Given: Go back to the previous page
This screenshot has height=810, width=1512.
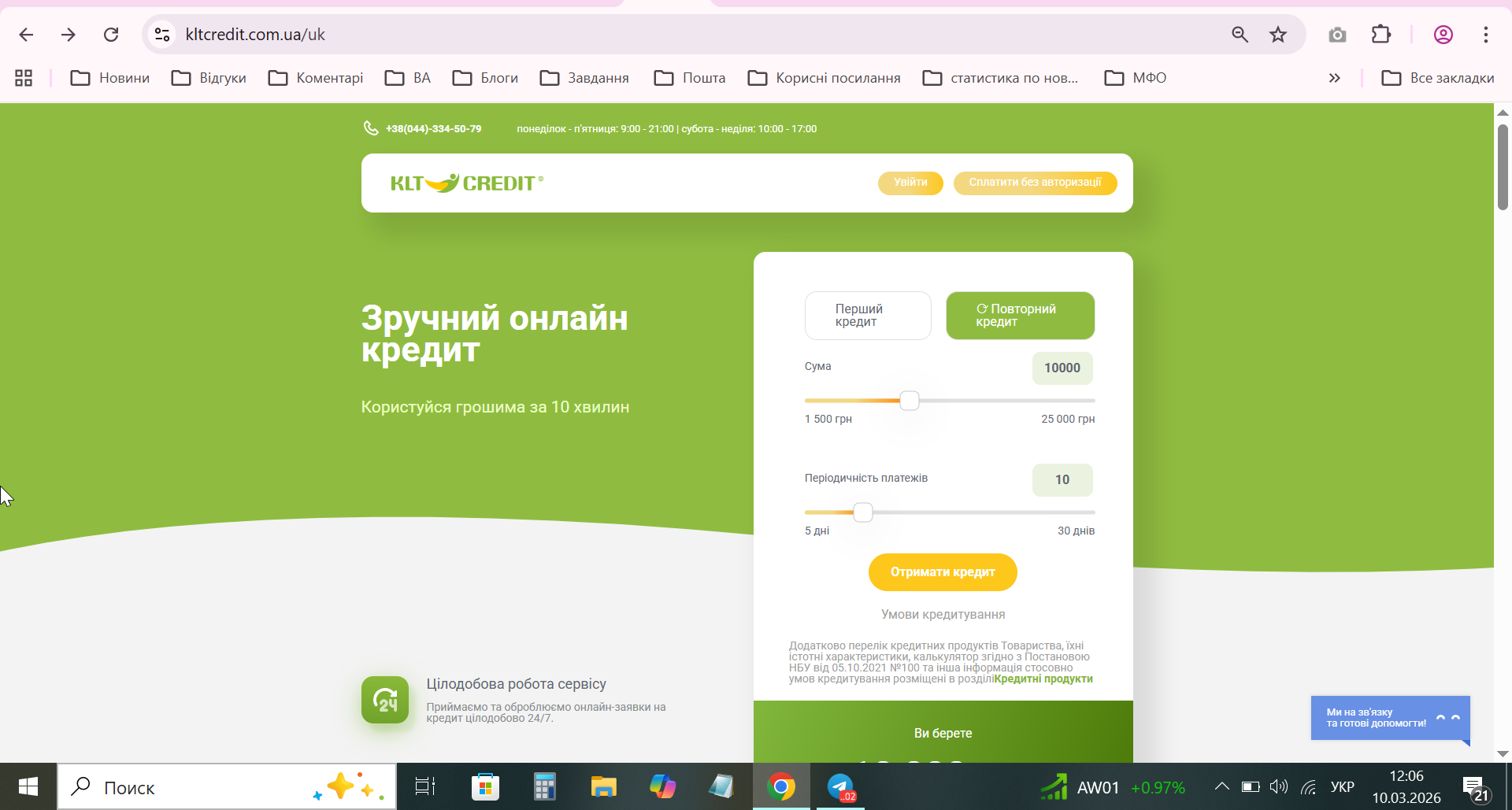Looking at the screenshot, I should [x=26, y=35].
